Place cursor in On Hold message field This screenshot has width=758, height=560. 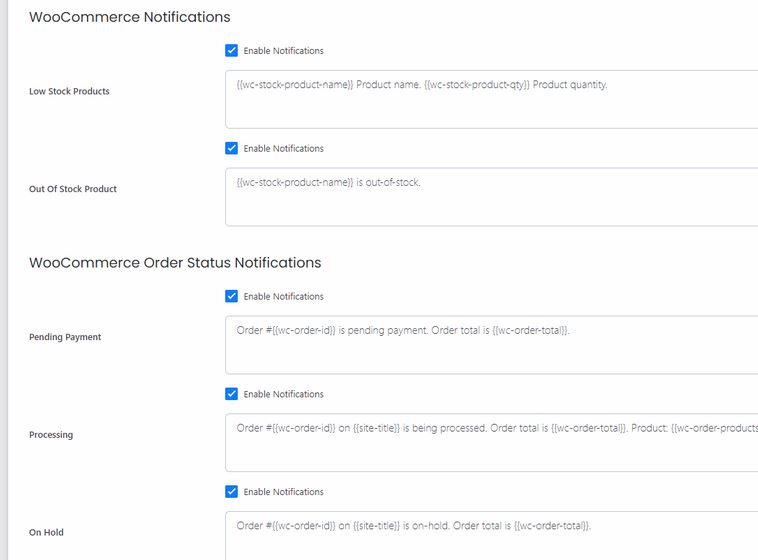pyautogui.click(x=492, y=536)
